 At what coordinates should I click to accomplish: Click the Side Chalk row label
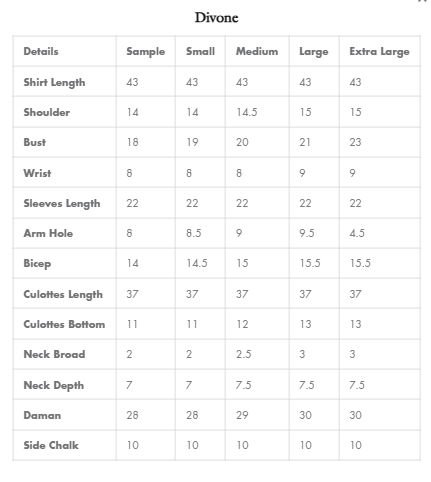click(x=51, y=445)
